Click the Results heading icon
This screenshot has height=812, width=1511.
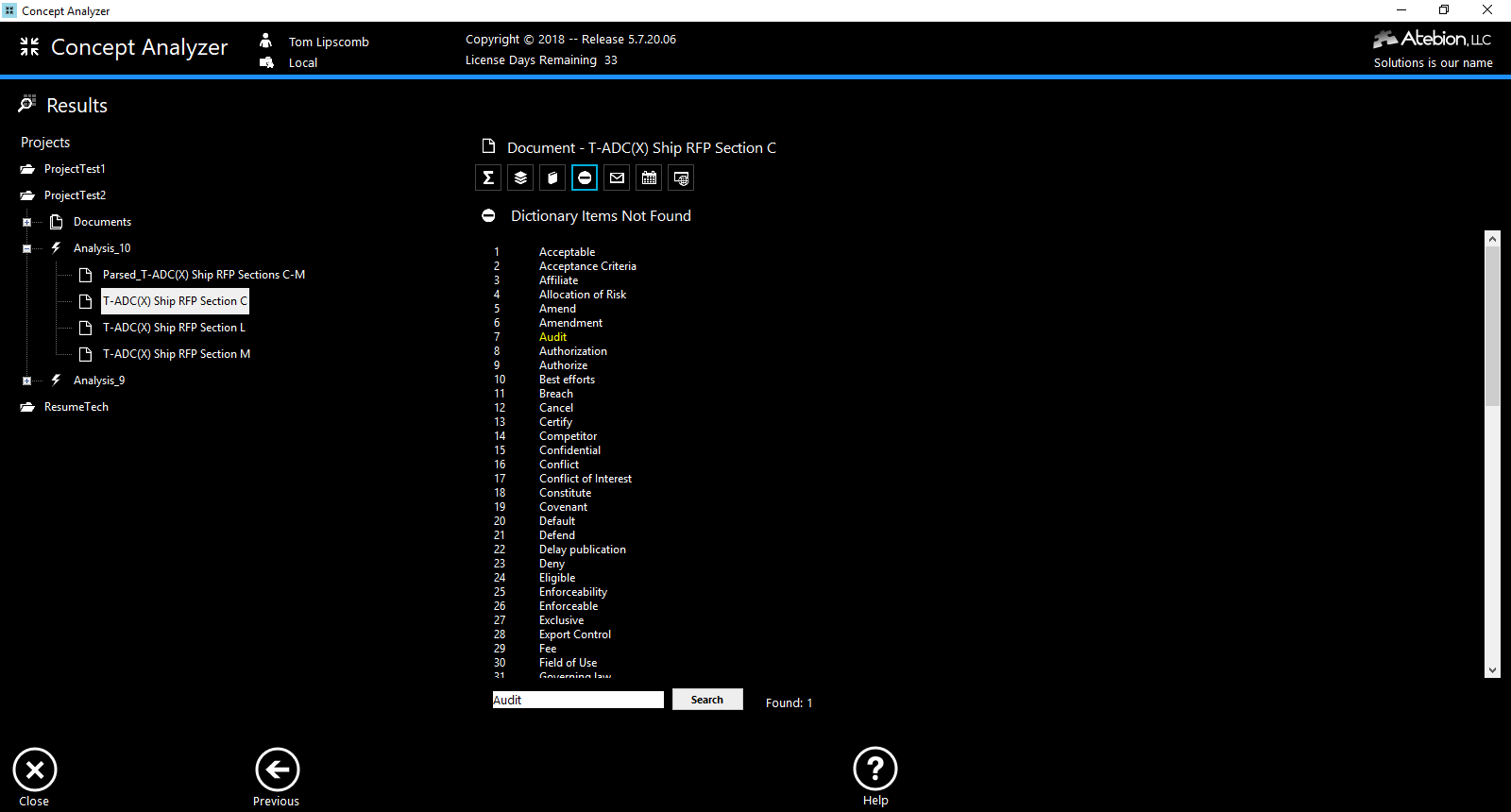pyautogui.click(x=27, y=104)
